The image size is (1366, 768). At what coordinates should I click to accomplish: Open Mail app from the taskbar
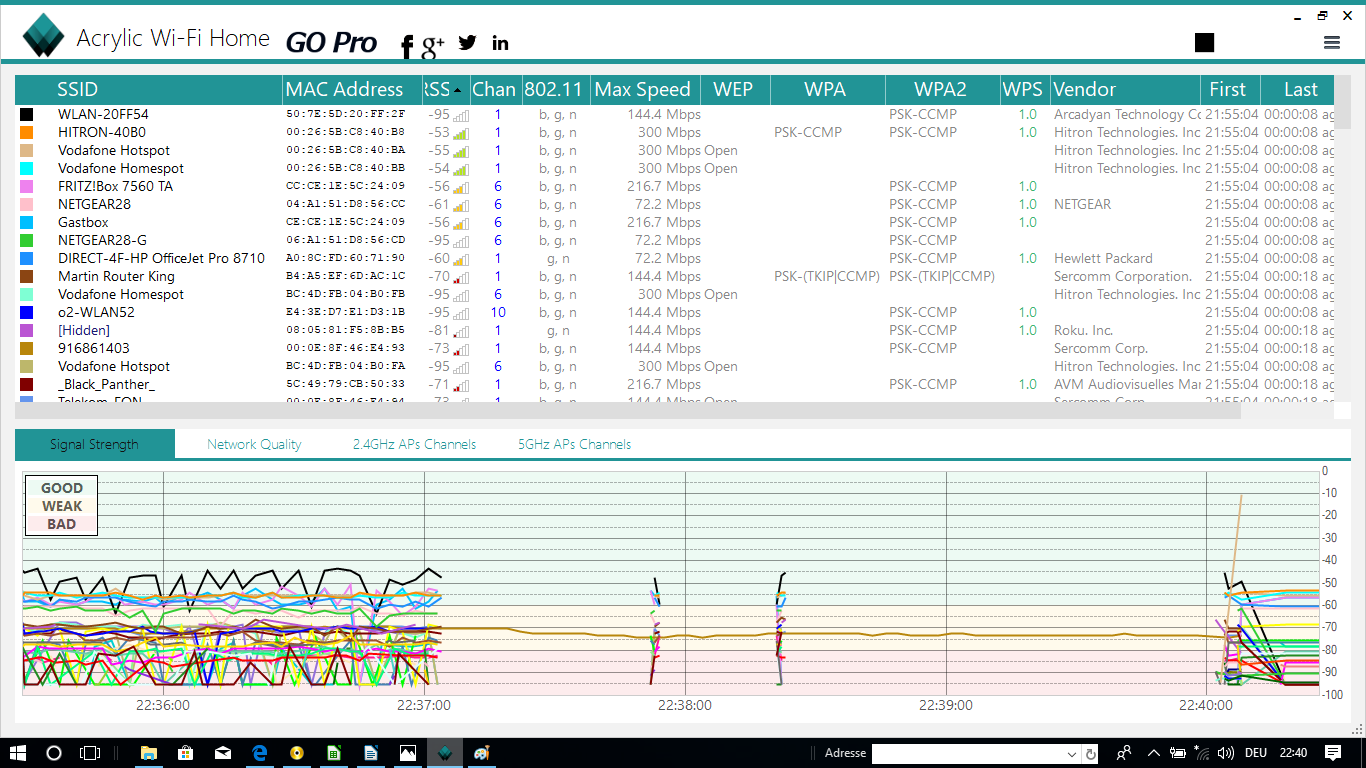click(x=222, y=753)
